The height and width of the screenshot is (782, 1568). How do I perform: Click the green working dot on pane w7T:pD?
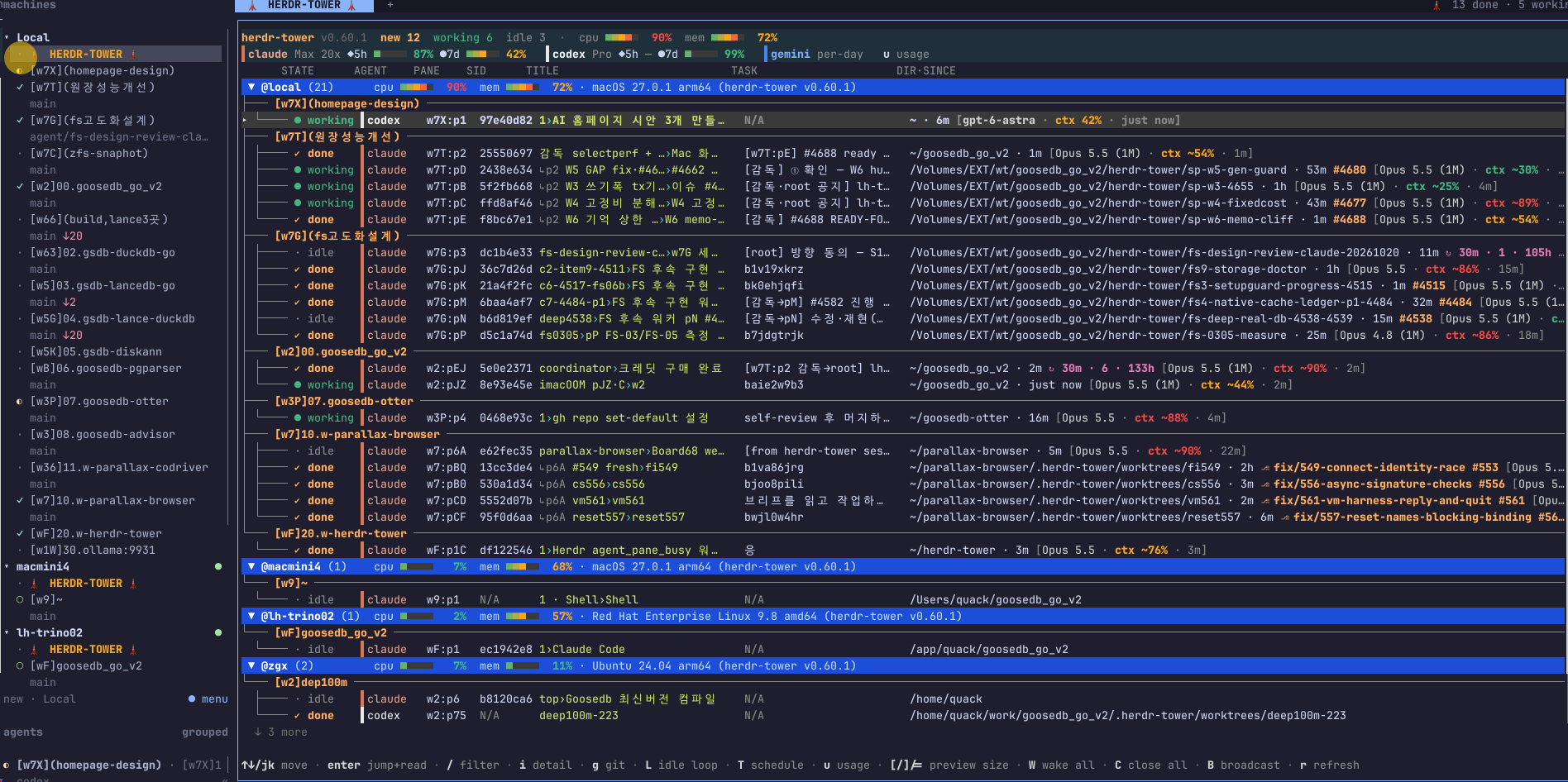pyautogui.click(x=298, y=170)
